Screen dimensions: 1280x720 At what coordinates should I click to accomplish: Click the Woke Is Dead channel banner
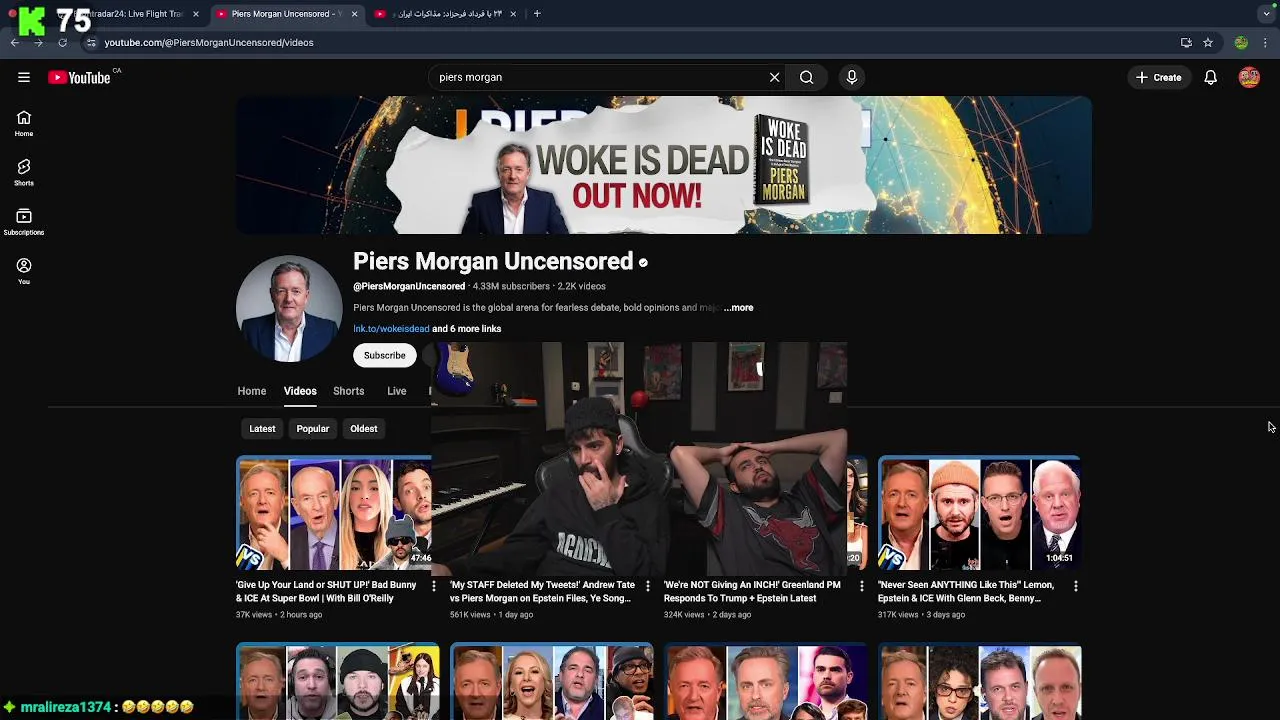point(664,165)
